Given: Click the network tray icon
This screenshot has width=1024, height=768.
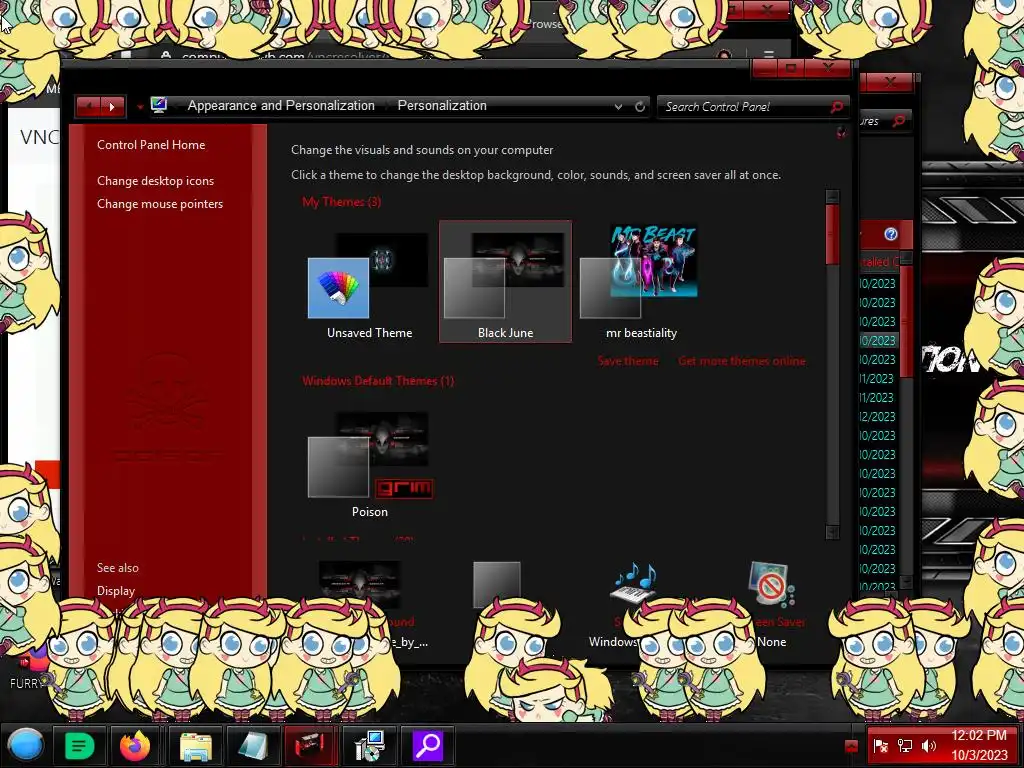Looking at the screenshot, I should [905, 746].
